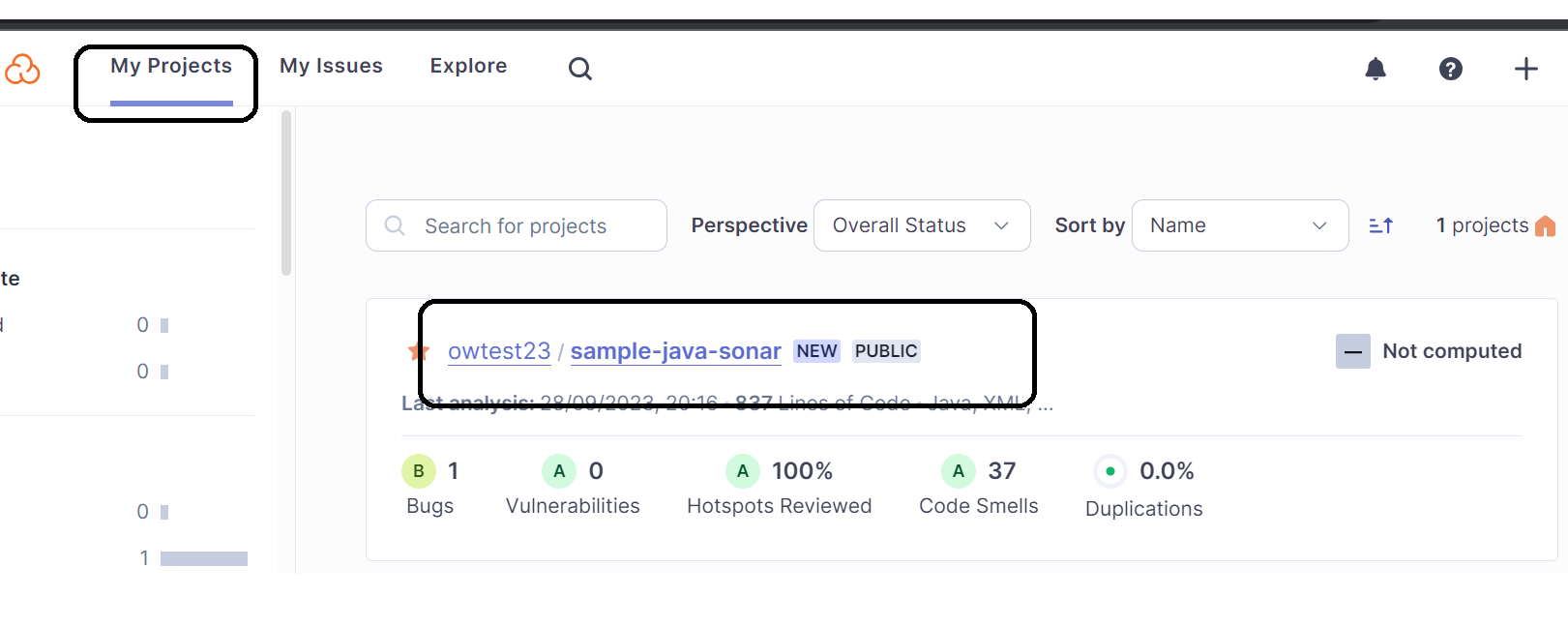Screen dimensions: 1568x627
Task: Click the SonarCloud logo icon
Action: pyautogui.click(x=21, y=69)
